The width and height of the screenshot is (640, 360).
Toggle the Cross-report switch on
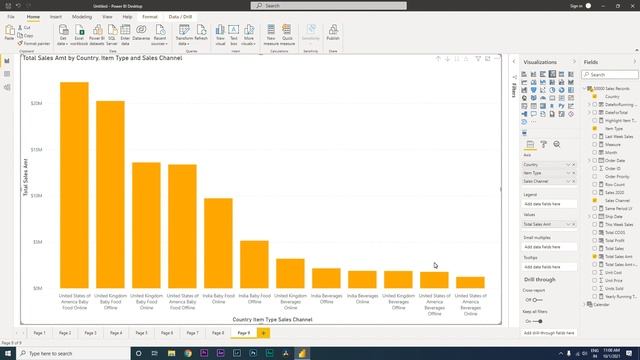point(537,300)
